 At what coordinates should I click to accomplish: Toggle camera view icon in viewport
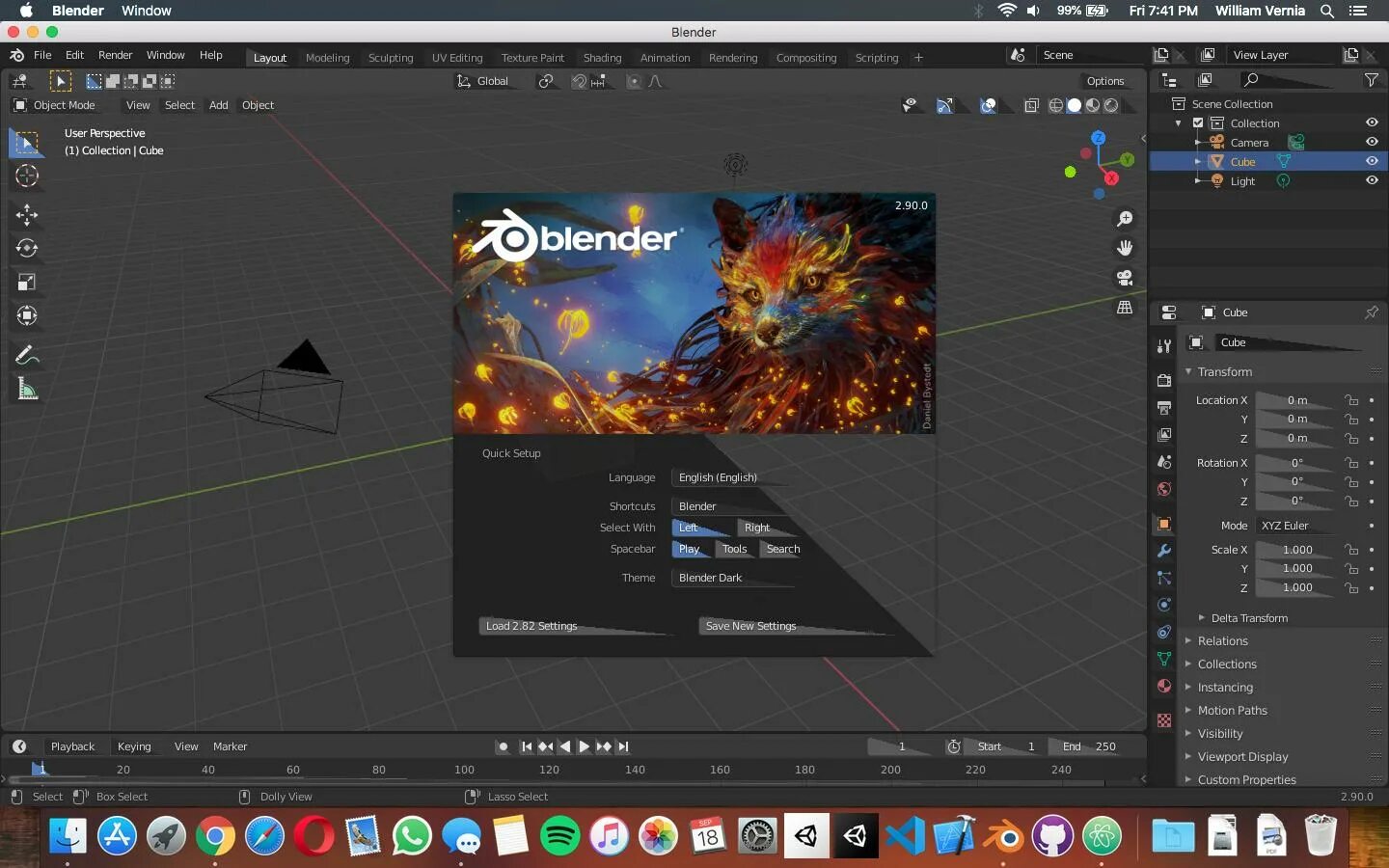[x=1125, y=278]
